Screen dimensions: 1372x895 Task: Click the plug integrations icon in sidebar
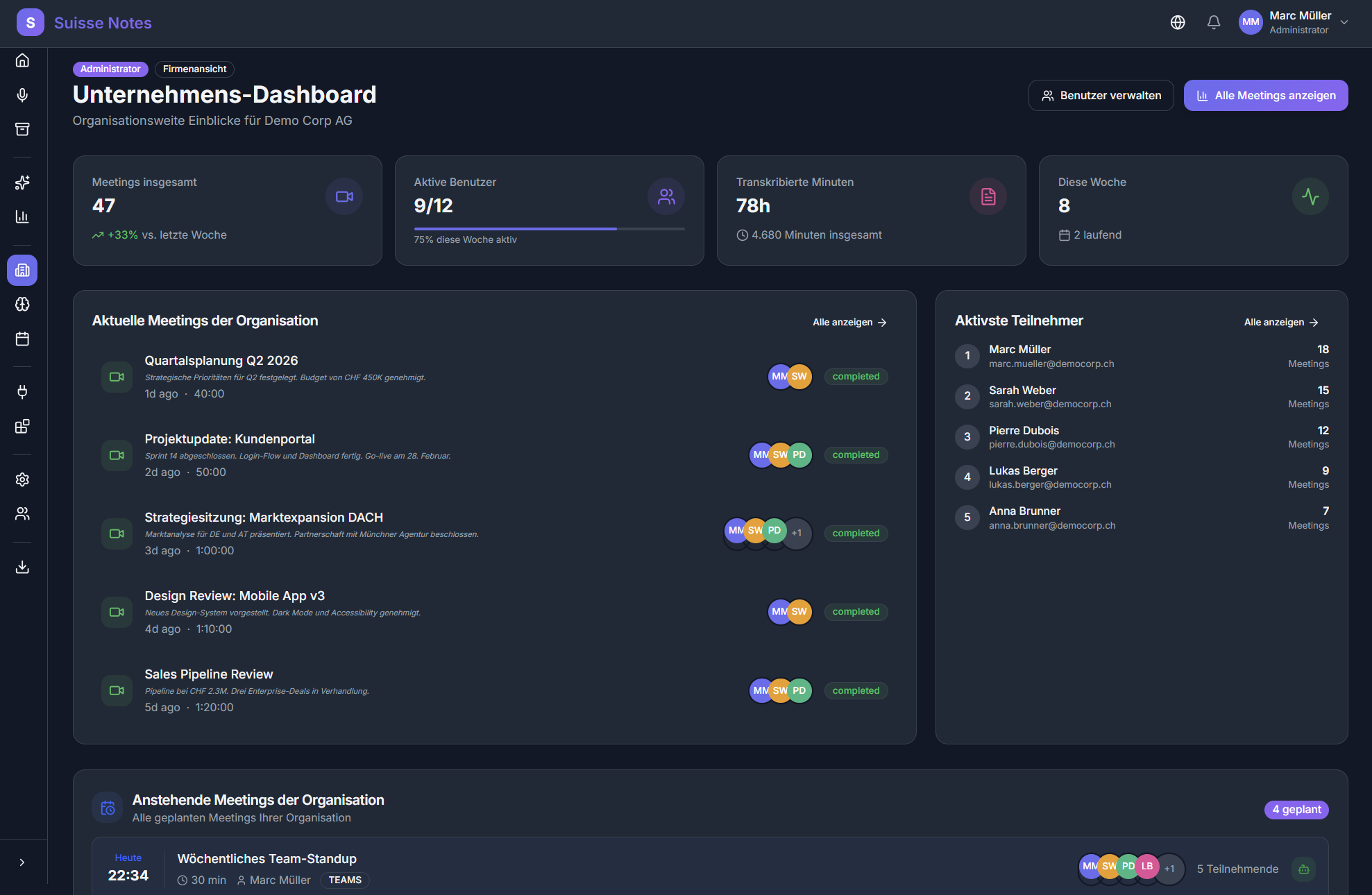click(x=22, y=392)
